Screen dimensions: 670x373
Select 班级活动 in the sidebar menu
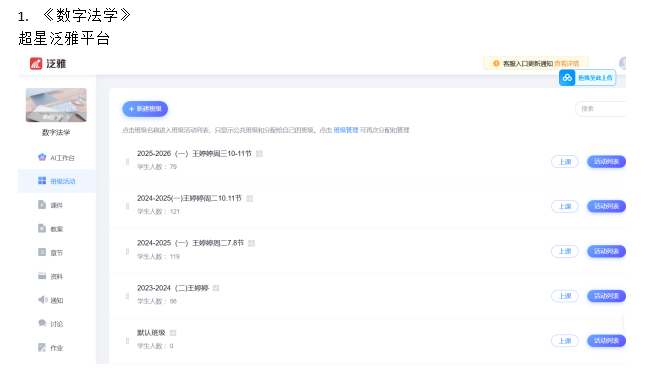[x=57, y=181]
